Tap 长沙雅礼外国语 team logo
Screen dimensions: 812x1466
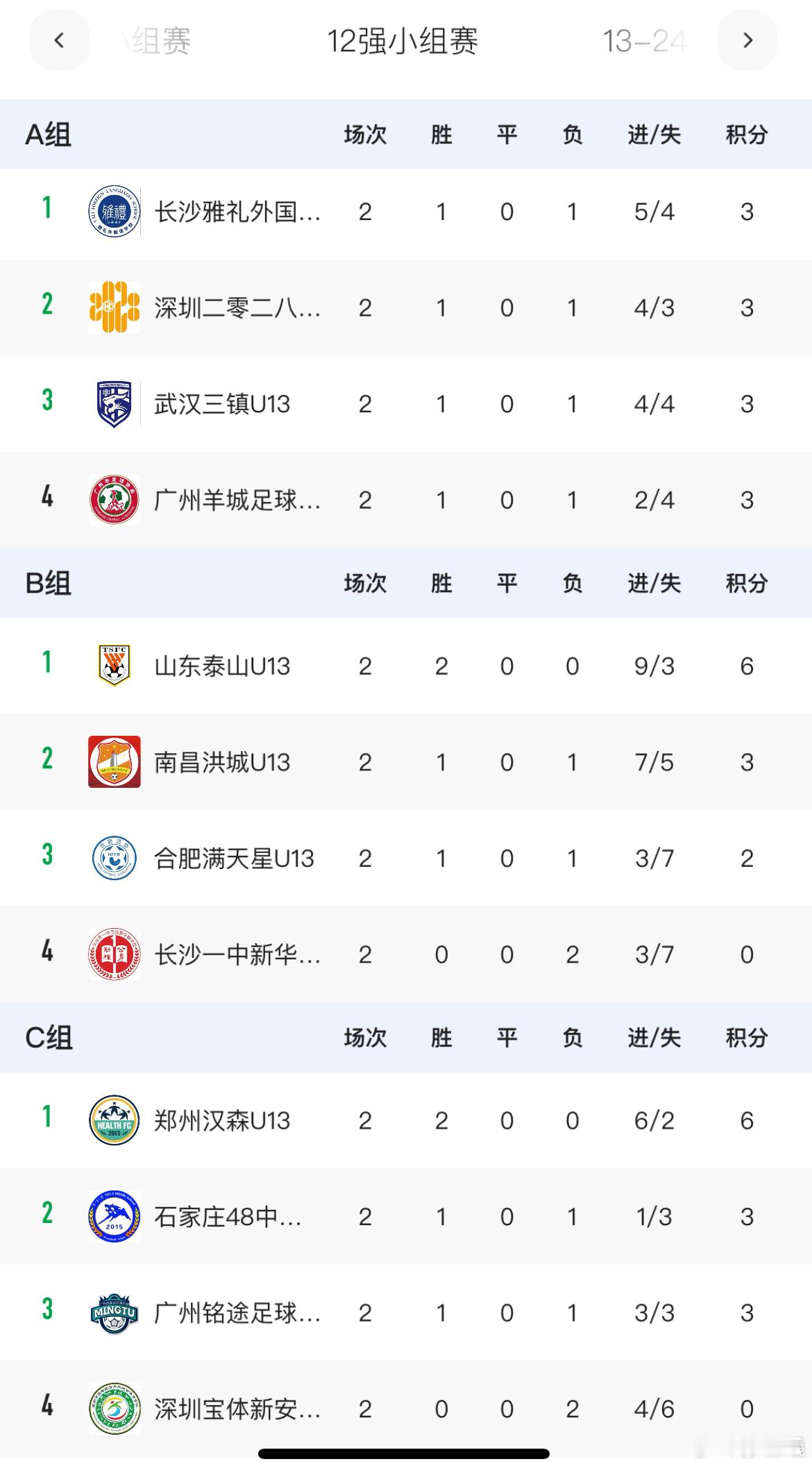click(x=115, y=211)
